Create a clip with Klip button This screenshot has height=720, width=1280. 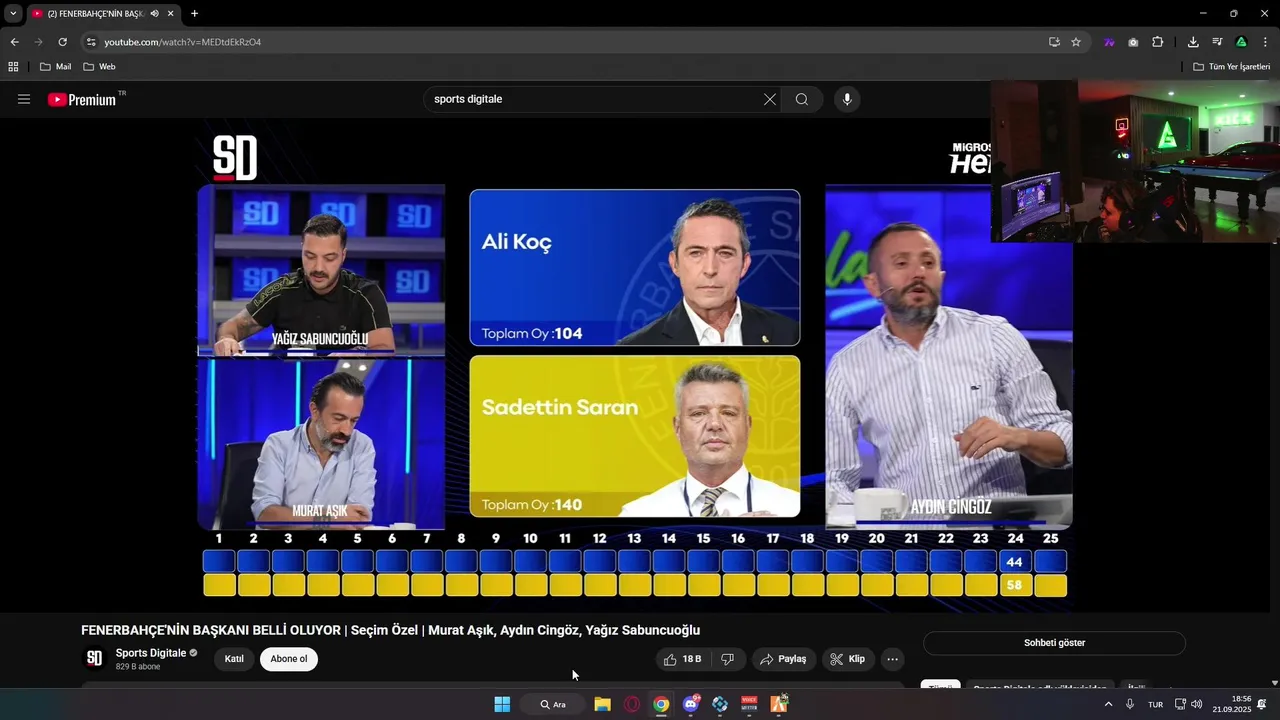coord(848,659)
